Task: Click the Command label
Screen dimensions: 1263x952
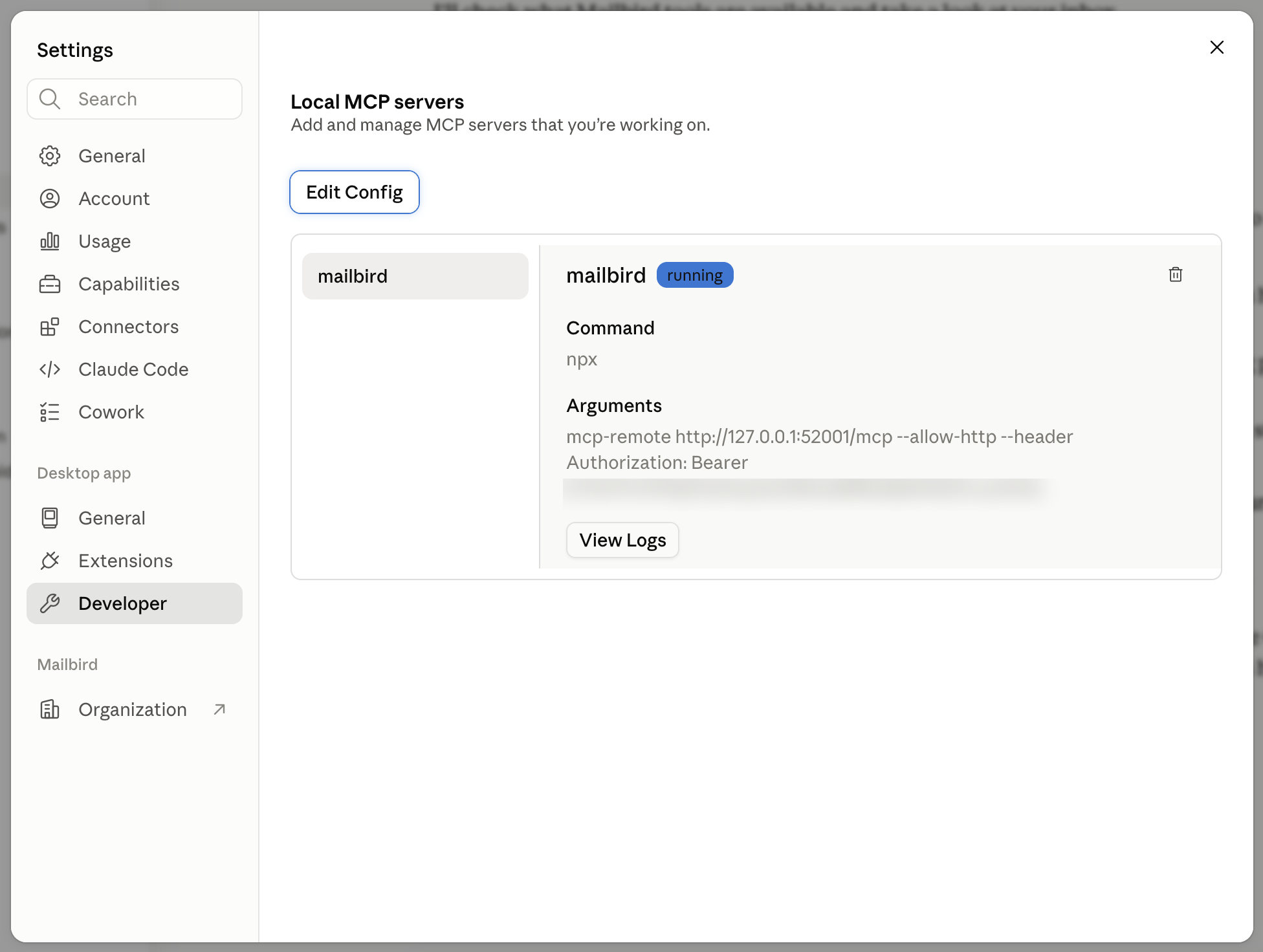Action: tap(610, 328)
